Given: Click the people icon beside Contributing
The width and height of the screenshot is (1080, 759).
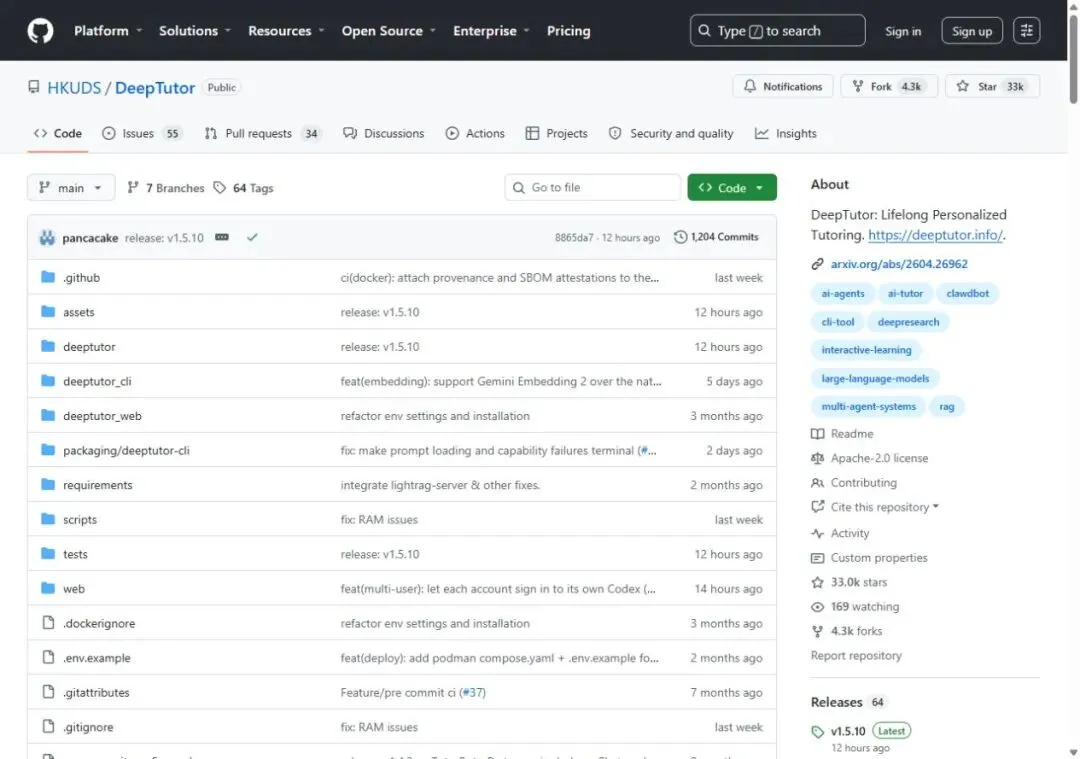Looking at the screenshot, I should coord(817,483).
